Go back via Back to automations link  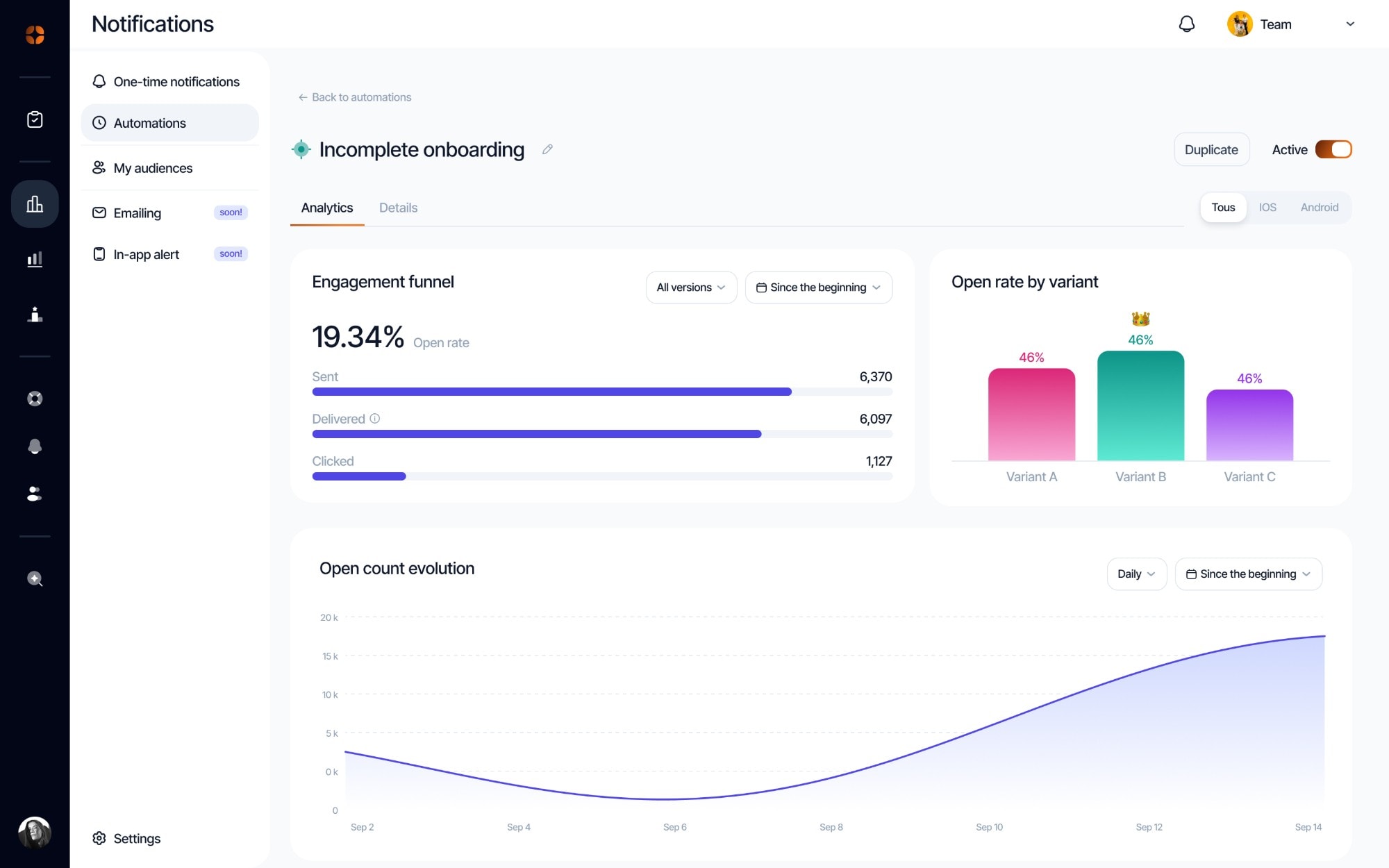point(354,97)
